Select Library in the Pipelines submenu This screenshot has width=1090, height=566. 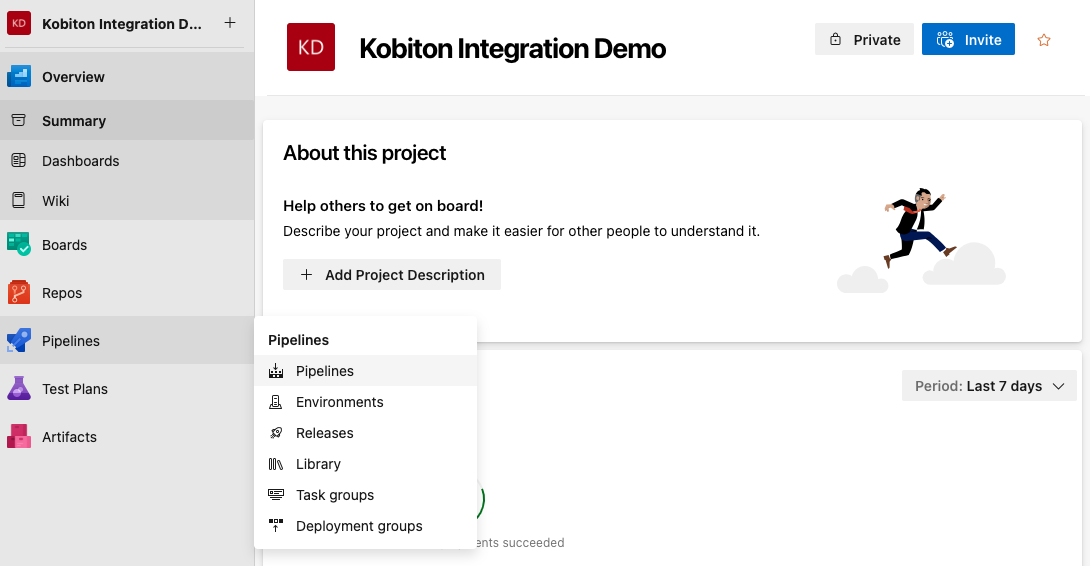tap(318, 464)
